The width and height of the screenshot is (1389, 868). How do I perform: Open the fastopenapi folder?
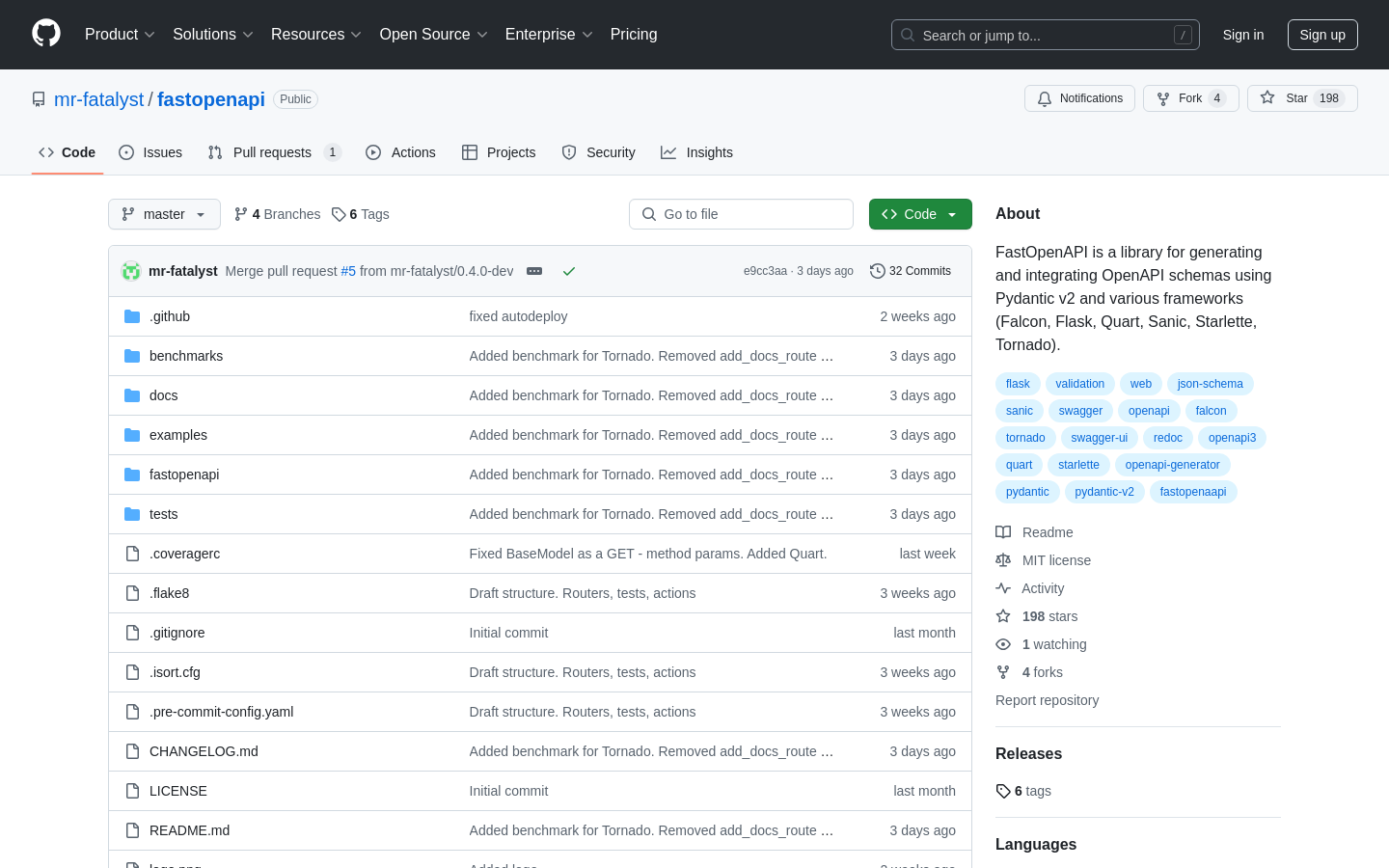point(184,475)
